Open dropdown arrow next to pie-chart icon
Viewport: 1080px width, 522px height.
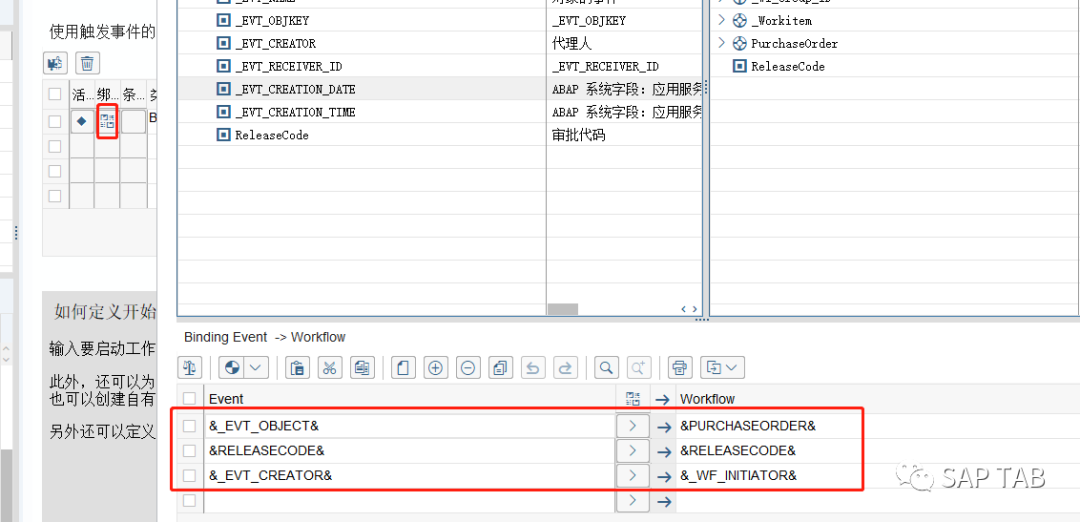[x=256, y=368]
